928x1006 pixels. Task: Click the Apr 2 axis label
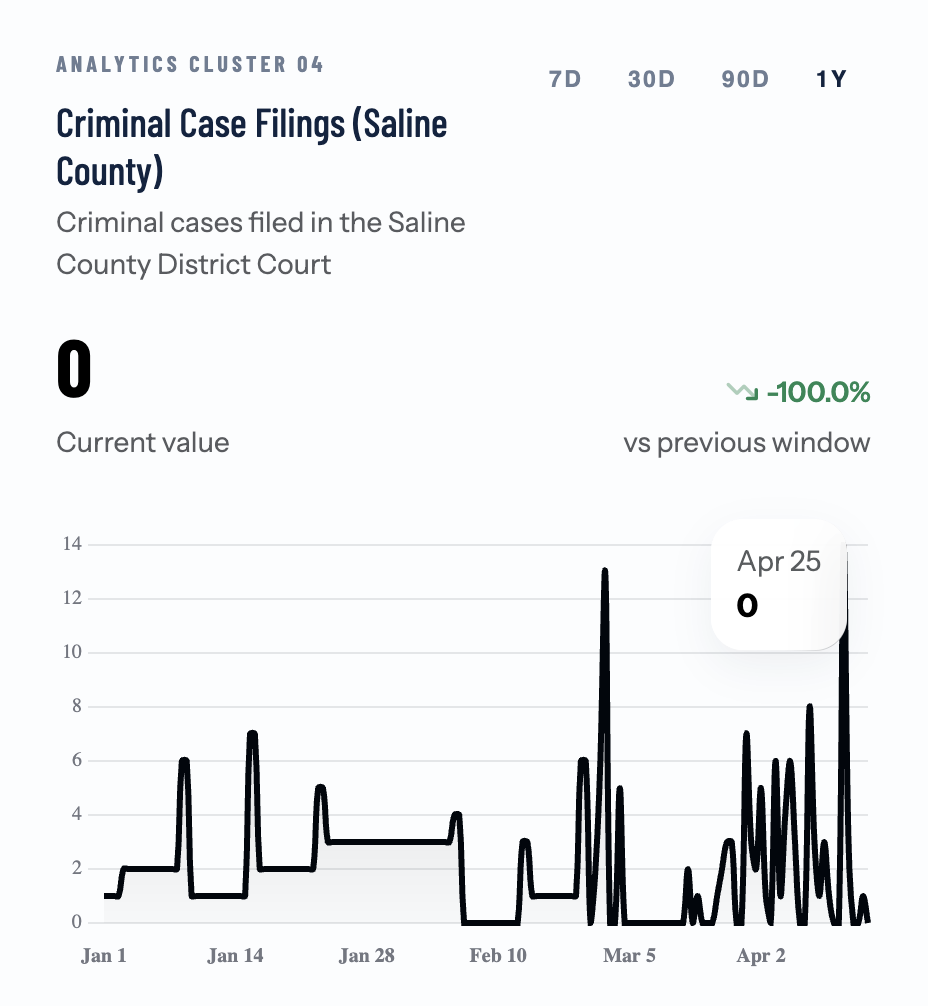pos(760,956)
